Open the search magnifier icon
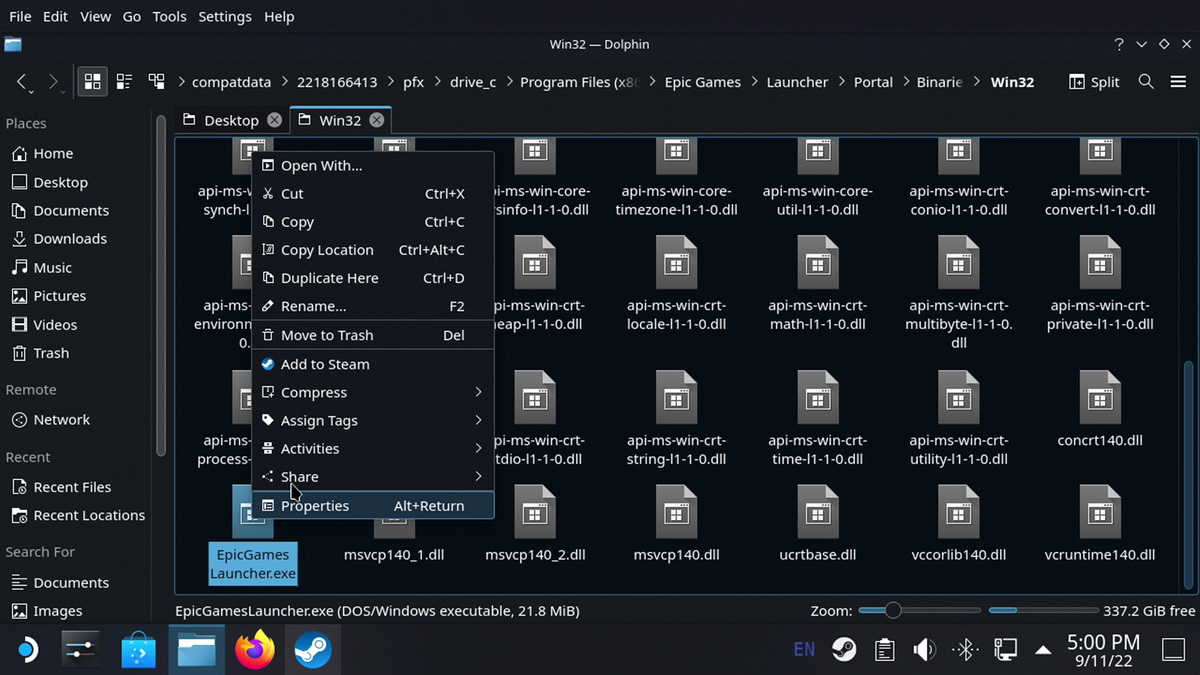 coord(1146,82)
